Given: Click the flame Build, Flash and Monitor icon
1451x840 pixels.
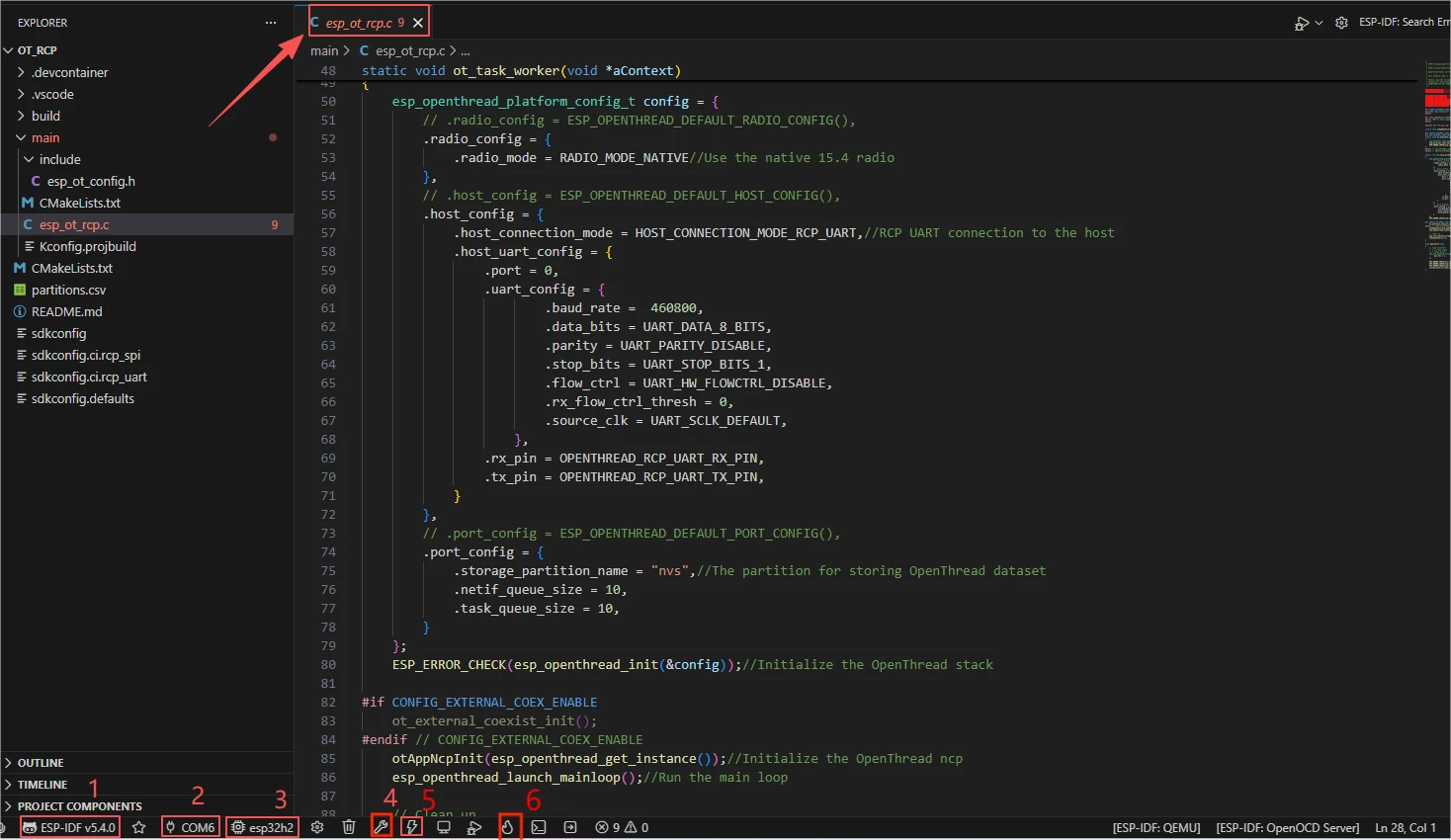Looking at the screenshot, I should [x=507, y=827].
